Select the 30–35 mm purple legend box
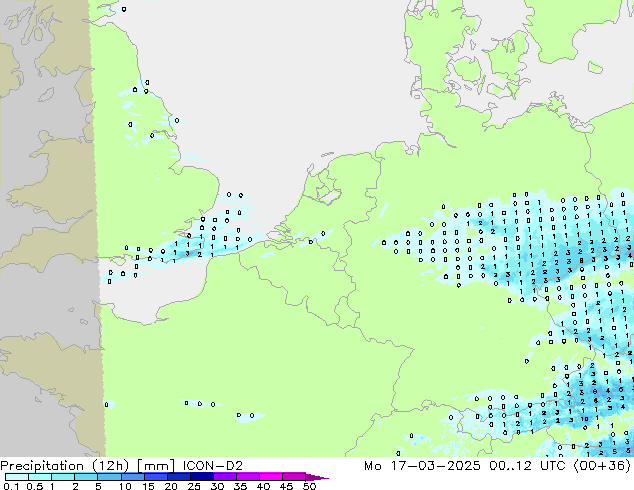 coord(225,477)
